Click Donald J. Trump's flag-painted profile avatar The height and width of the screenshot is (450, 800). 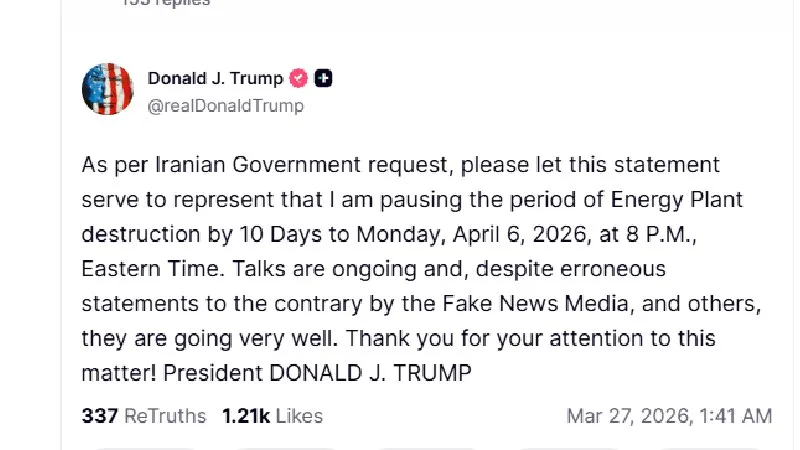point(107,89)
